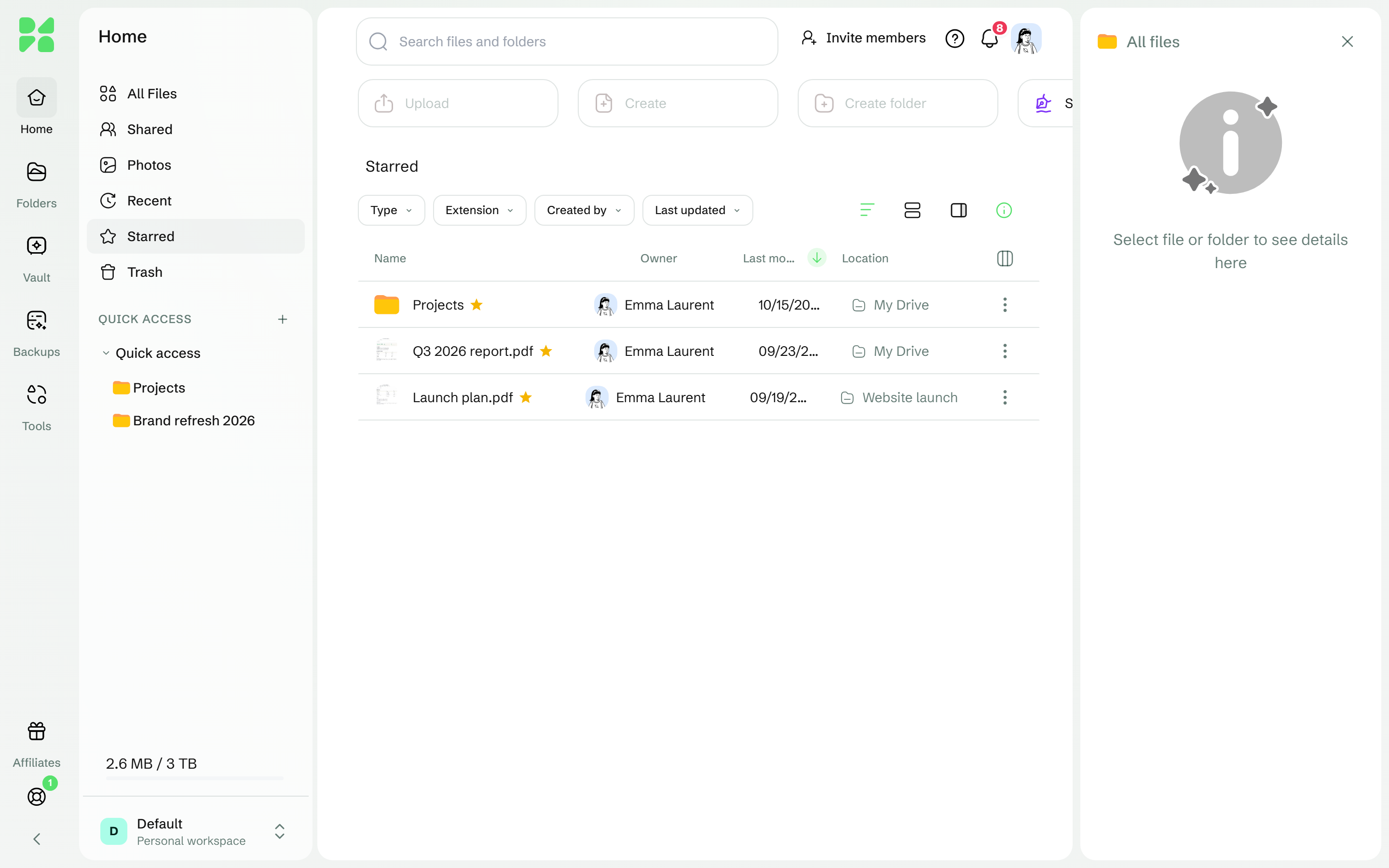Open the Tools section
The width and height of the screenshot is (1389, 868).
point(36,407)
